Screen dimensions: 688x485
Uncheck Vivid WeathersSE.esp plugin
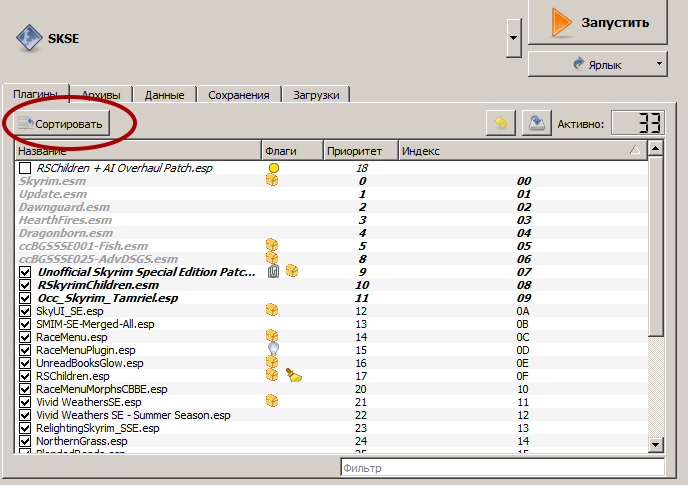click(25, 402)
